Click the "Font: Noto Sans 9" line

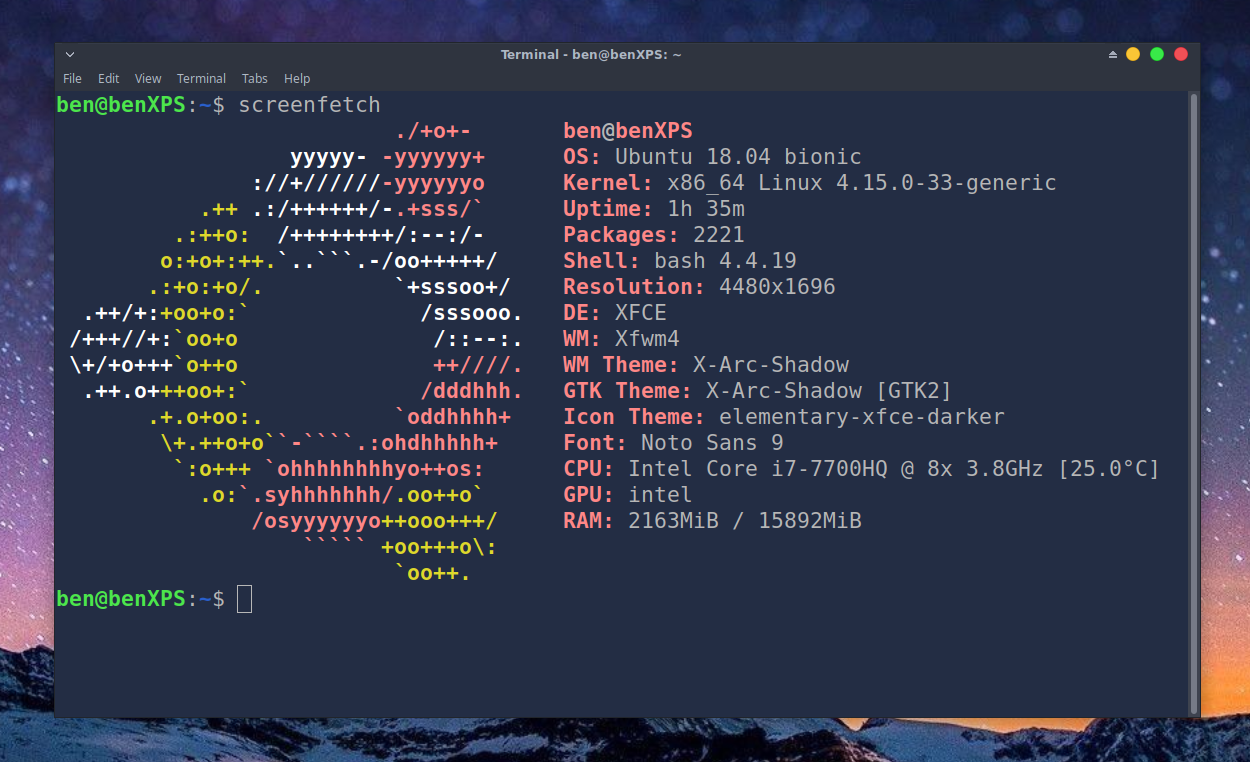pyautogui.click(x=673, y=443)
